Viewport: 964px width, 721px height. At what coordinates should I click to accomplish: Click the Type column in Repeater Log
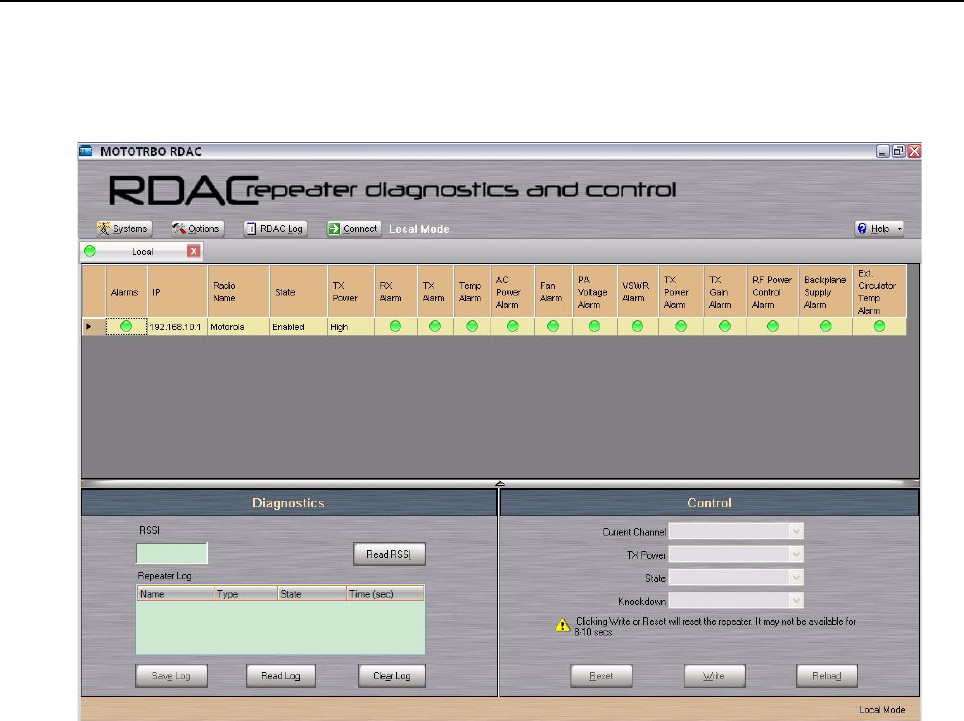pyautogui.click(x=245, y=594)
